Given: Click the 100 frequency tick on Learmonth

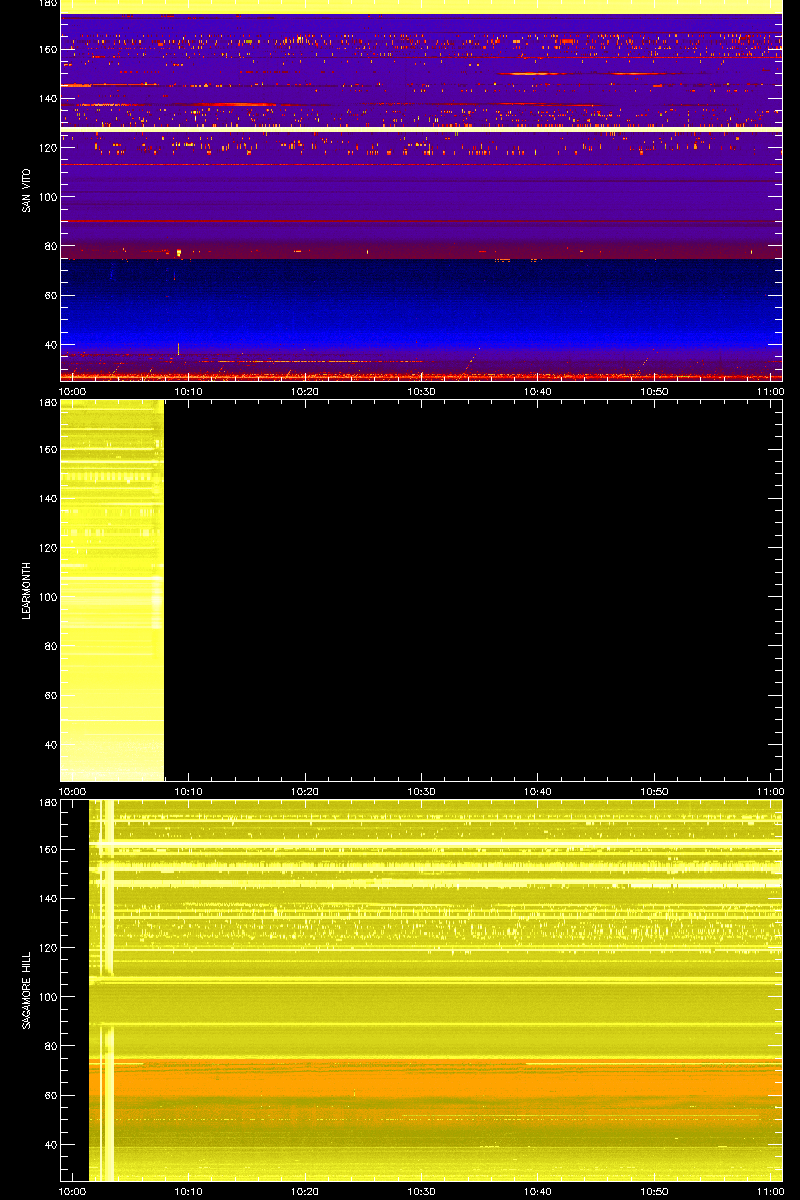Looking at the screenshot, I should (46, 597).
